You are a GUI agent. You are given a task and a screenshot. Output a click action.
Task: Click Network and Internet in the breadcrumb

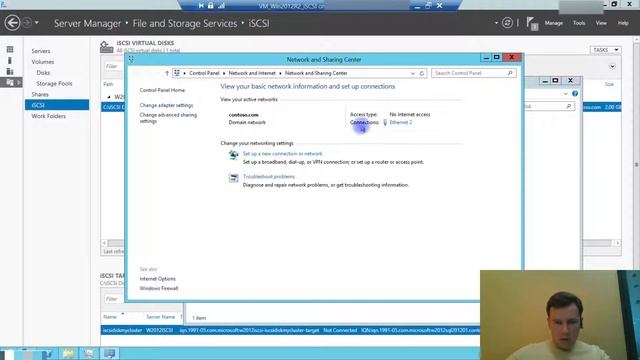pos(252,73)
